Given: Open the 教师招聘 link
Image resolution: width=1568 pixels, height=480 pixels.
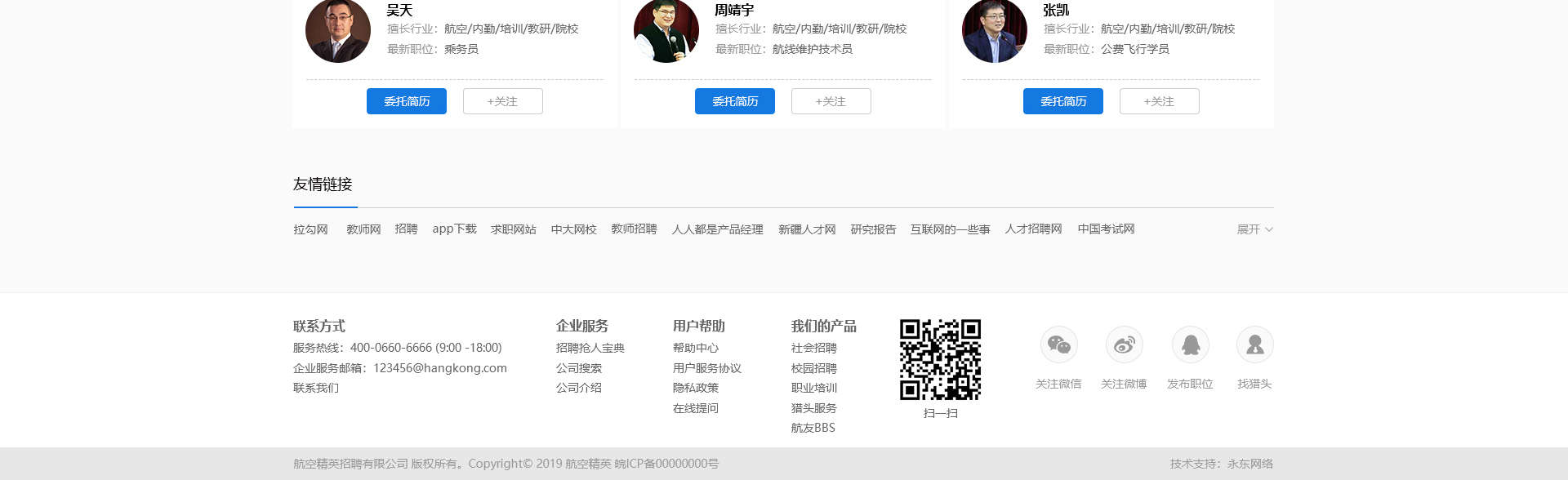Looking at the screenshot, I should (x=634, y=229).
